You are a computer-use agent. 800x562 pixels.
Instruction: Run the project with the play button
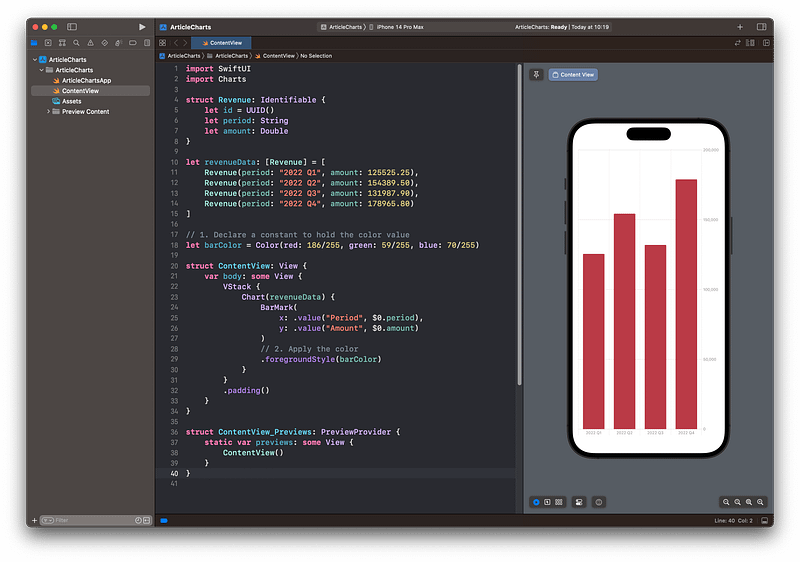[x=142, y=27]
